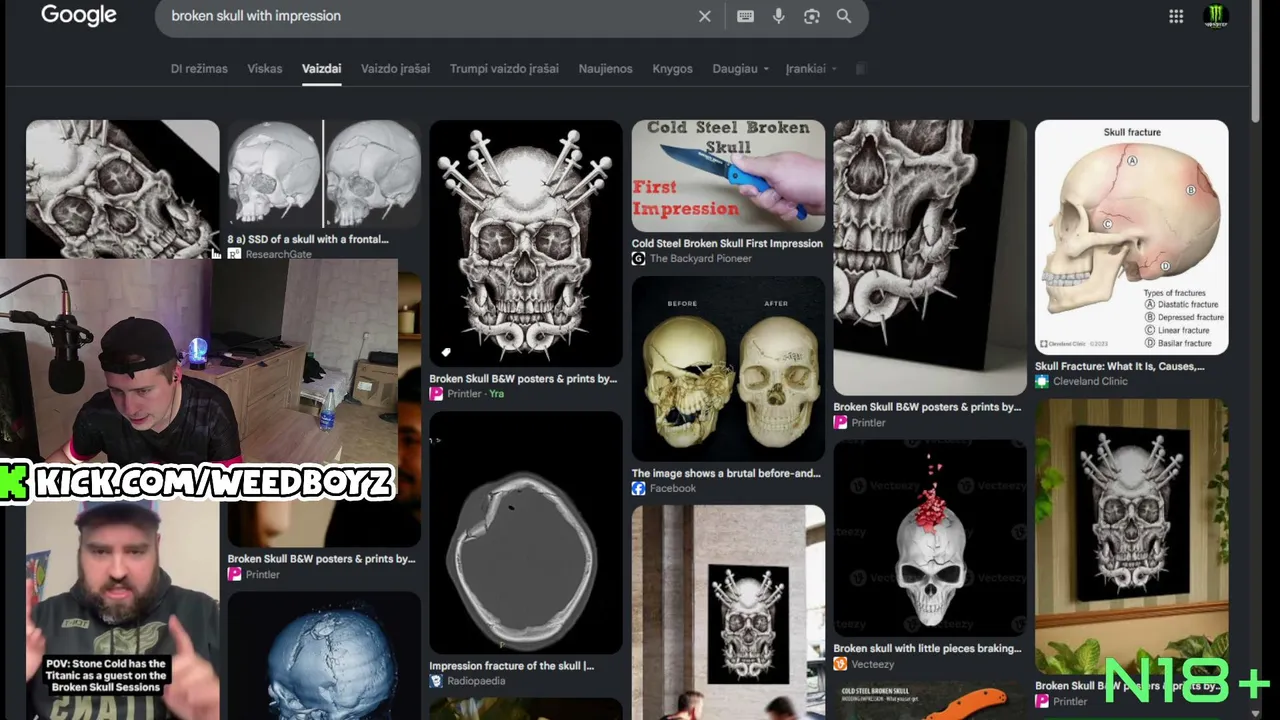Viewport: 1280px width, 720px height.
Task: Open 'Skull Fracture: What It Is, Causes' link
Action: coord(1120,366)
